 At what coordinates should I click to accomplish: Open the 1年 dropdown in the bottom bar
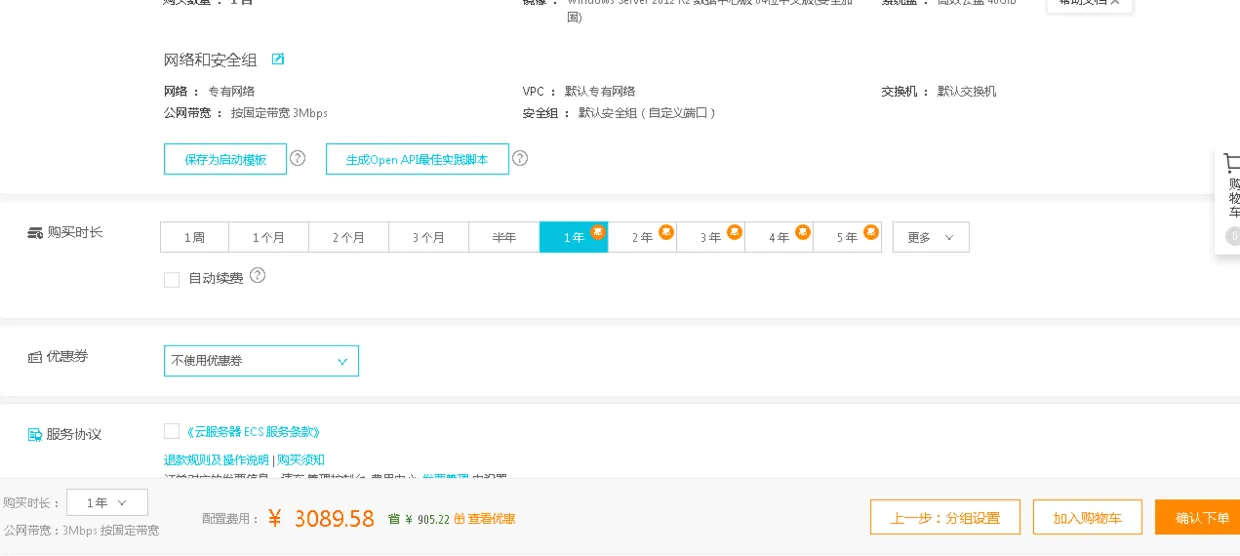tap(107, 502)
